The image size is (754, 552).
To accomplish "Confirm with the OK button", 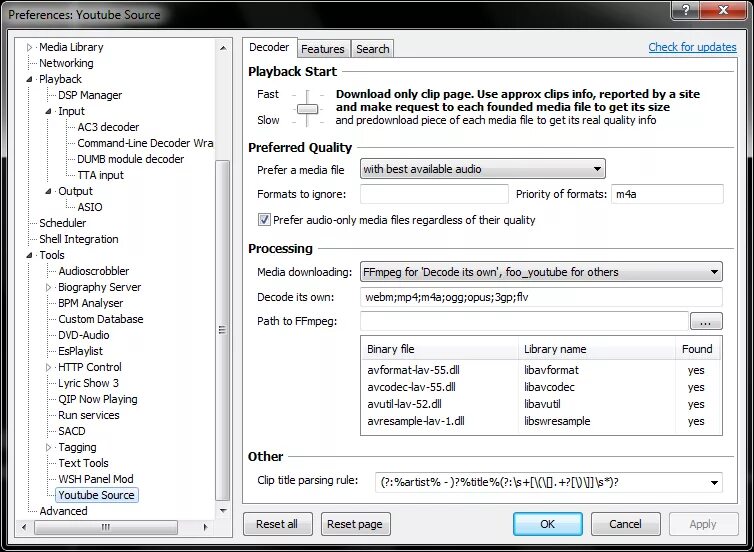I will (x=548, y=524).
